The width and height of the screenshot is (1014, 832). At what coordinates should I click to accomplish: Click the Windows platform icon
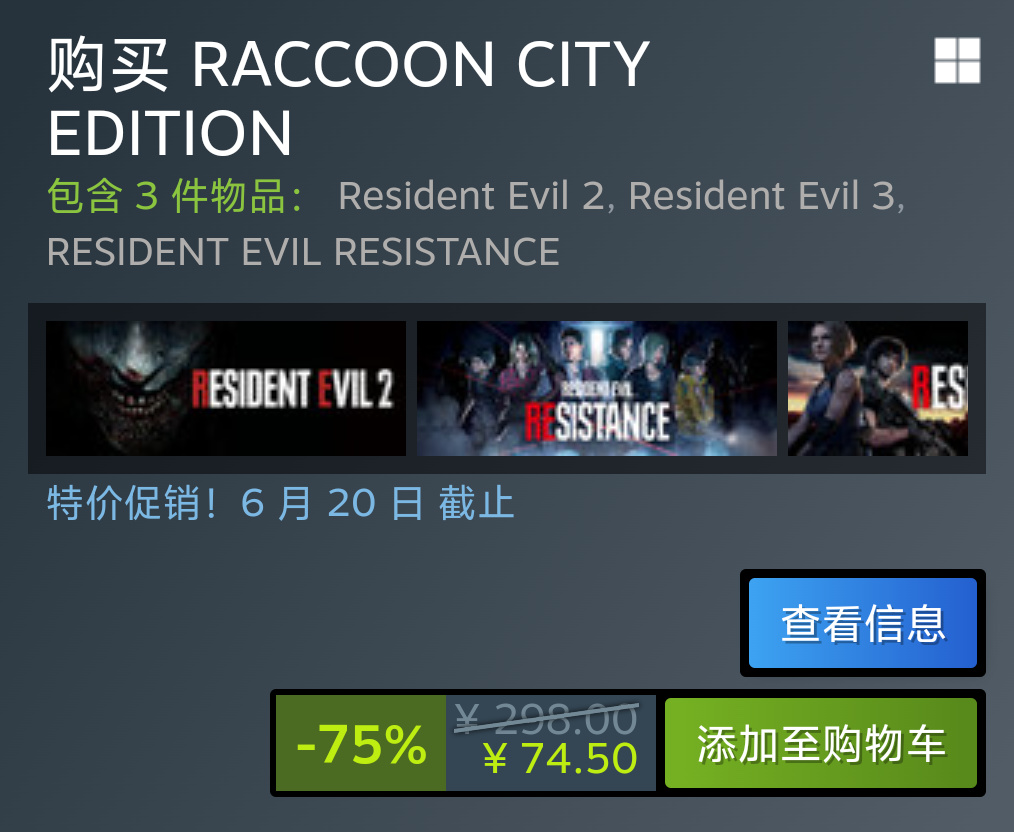(x=957, y=61)
